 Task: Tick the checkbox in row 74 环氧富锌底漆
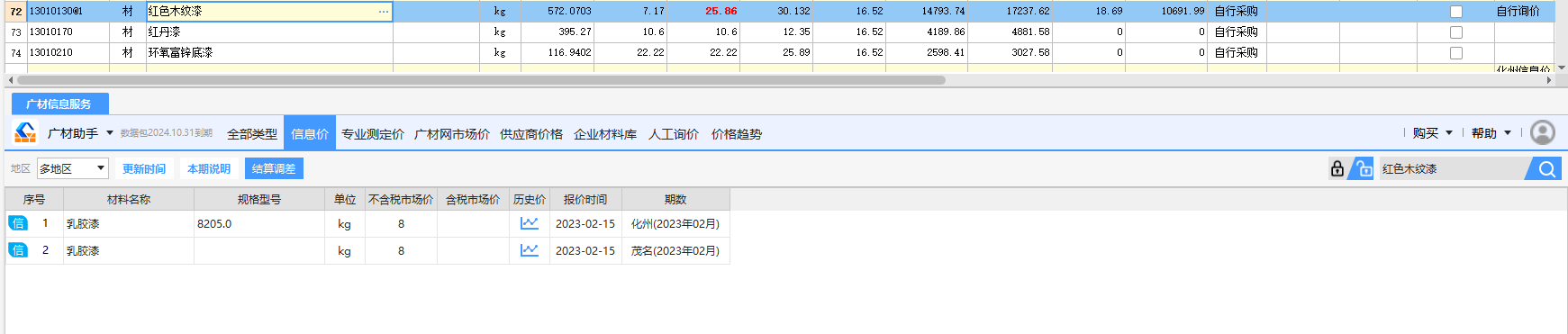[1455, 53]
